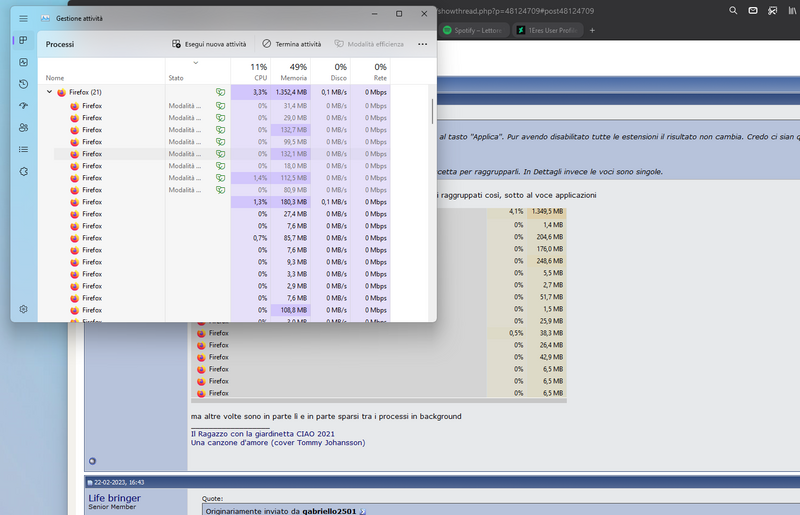
Task: Open the Task Manager hamburger navigation menu
Action: 23,18
